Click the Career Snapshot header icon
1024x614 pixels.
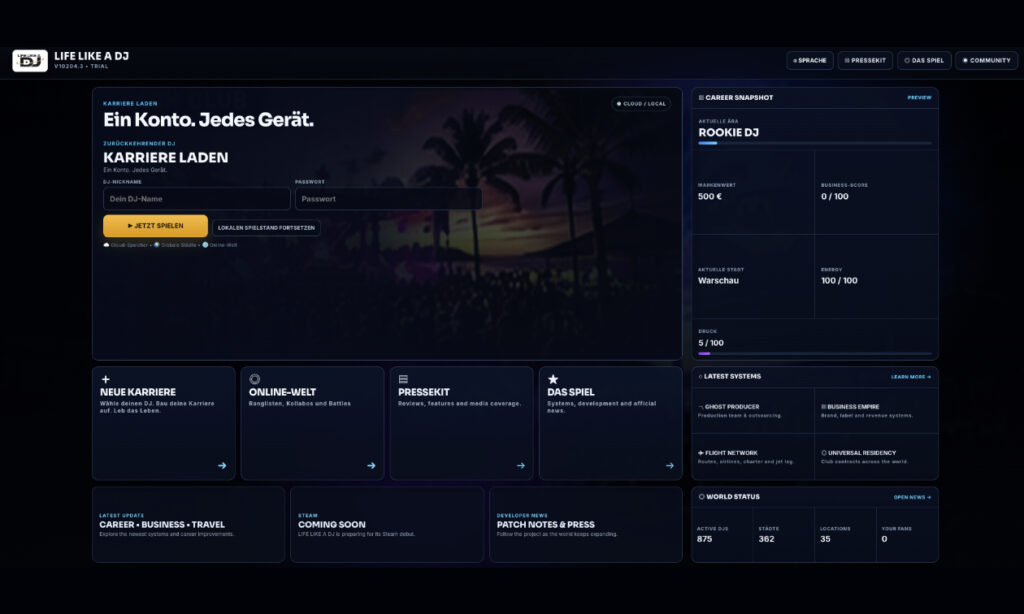[x=701, y=97]
